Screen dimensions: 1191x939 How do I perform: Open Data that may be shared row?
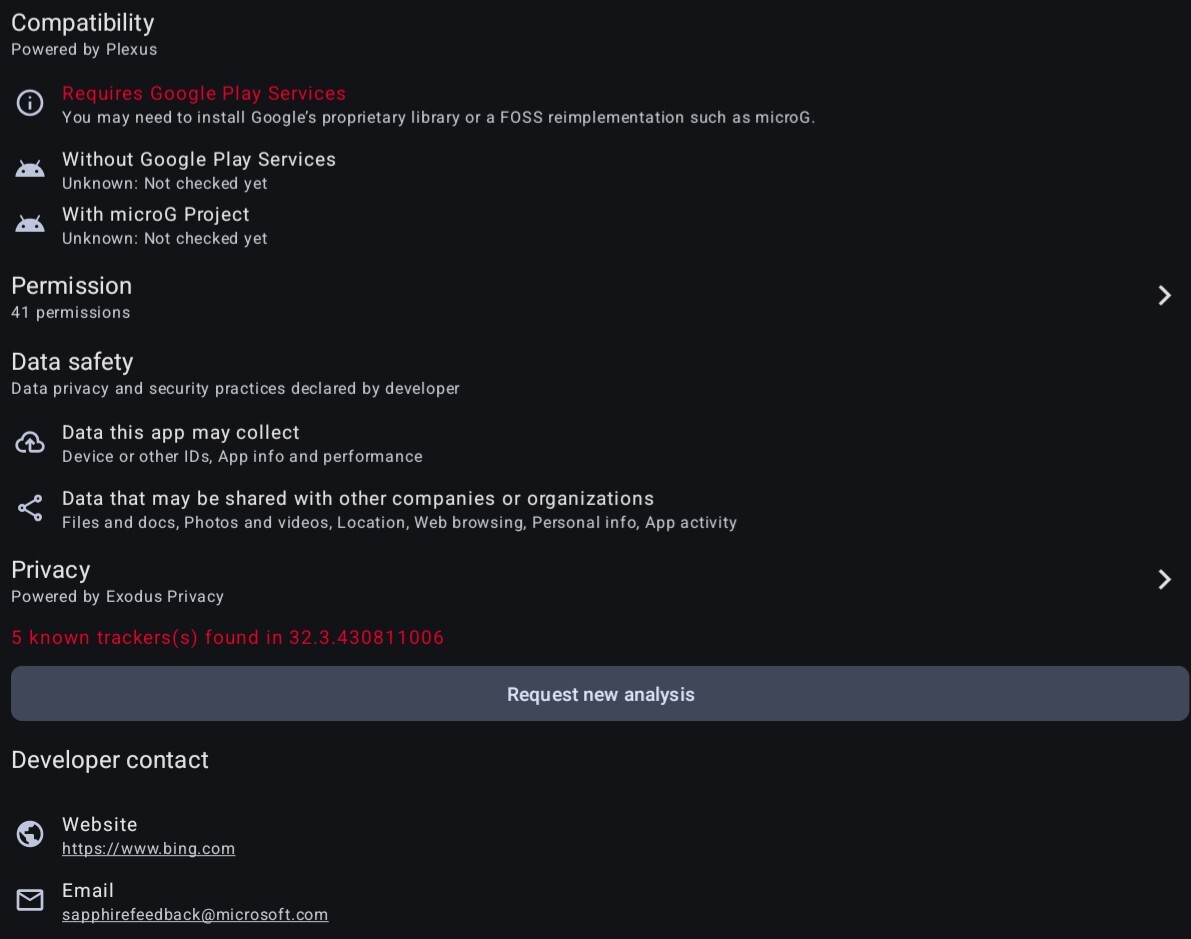pyautogui.click(x=358, y=499)
